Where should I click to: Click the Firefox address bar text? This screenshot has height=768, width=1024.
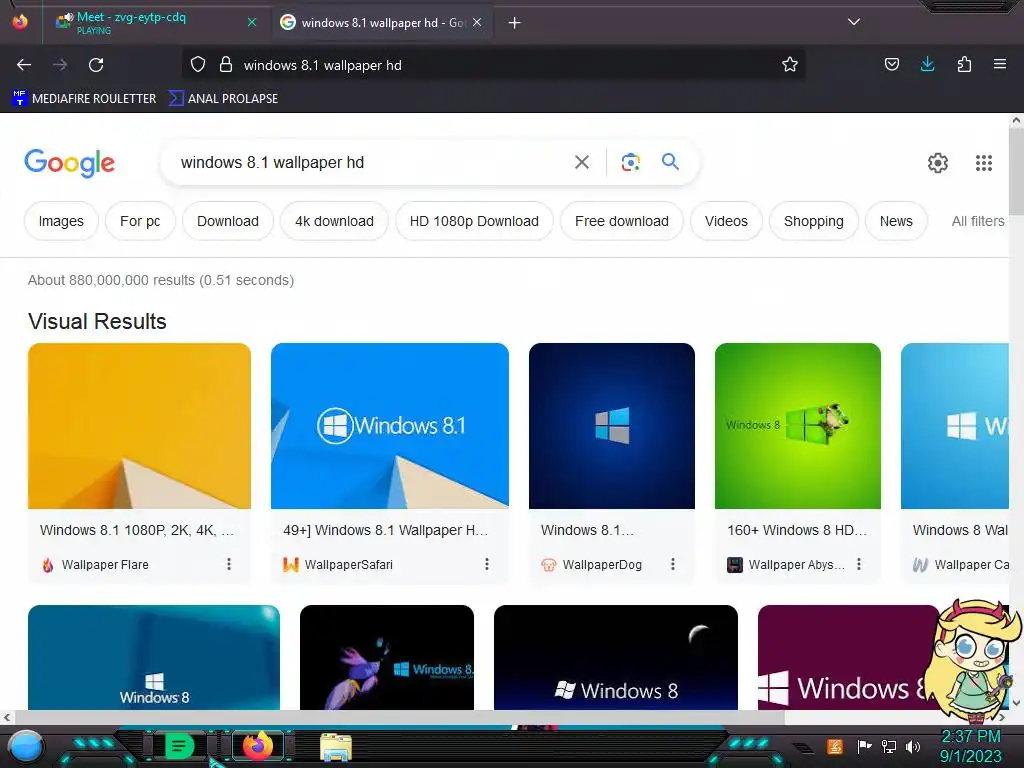pyautogui.click(x=323, y=65)
